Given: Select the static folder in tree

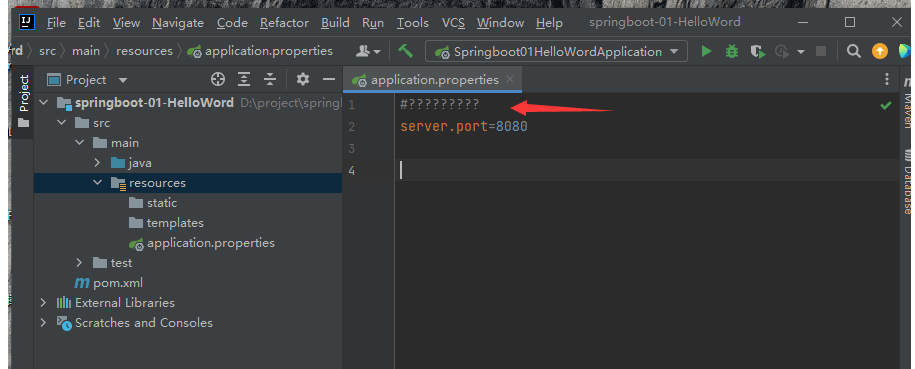Looking at the screenshot, I should click(x=153, y=203).
